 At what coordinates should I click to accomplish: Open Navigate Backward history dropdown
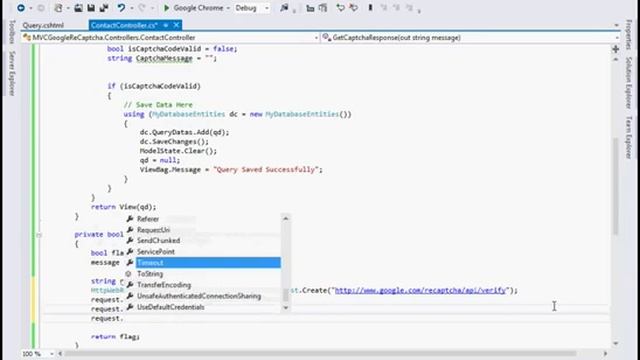point(30,8)
